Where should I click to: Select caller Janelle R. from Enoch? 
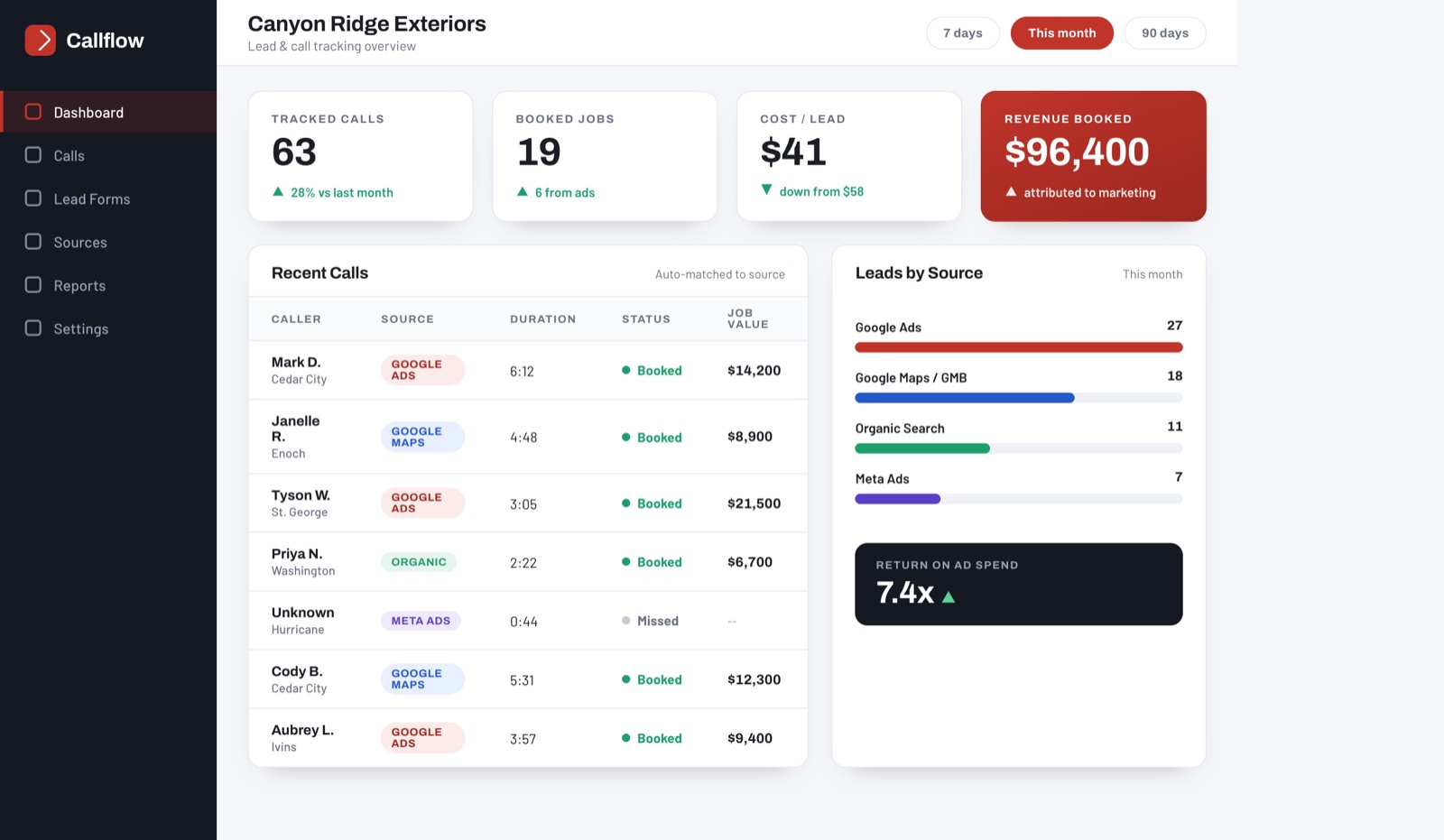[x=296, y=437]
